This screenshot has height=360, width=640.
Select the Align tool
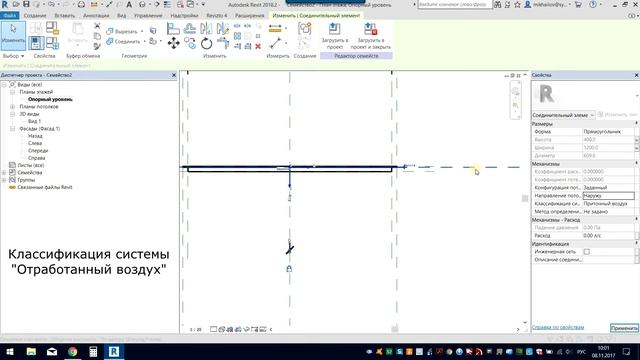pos(173,29)
